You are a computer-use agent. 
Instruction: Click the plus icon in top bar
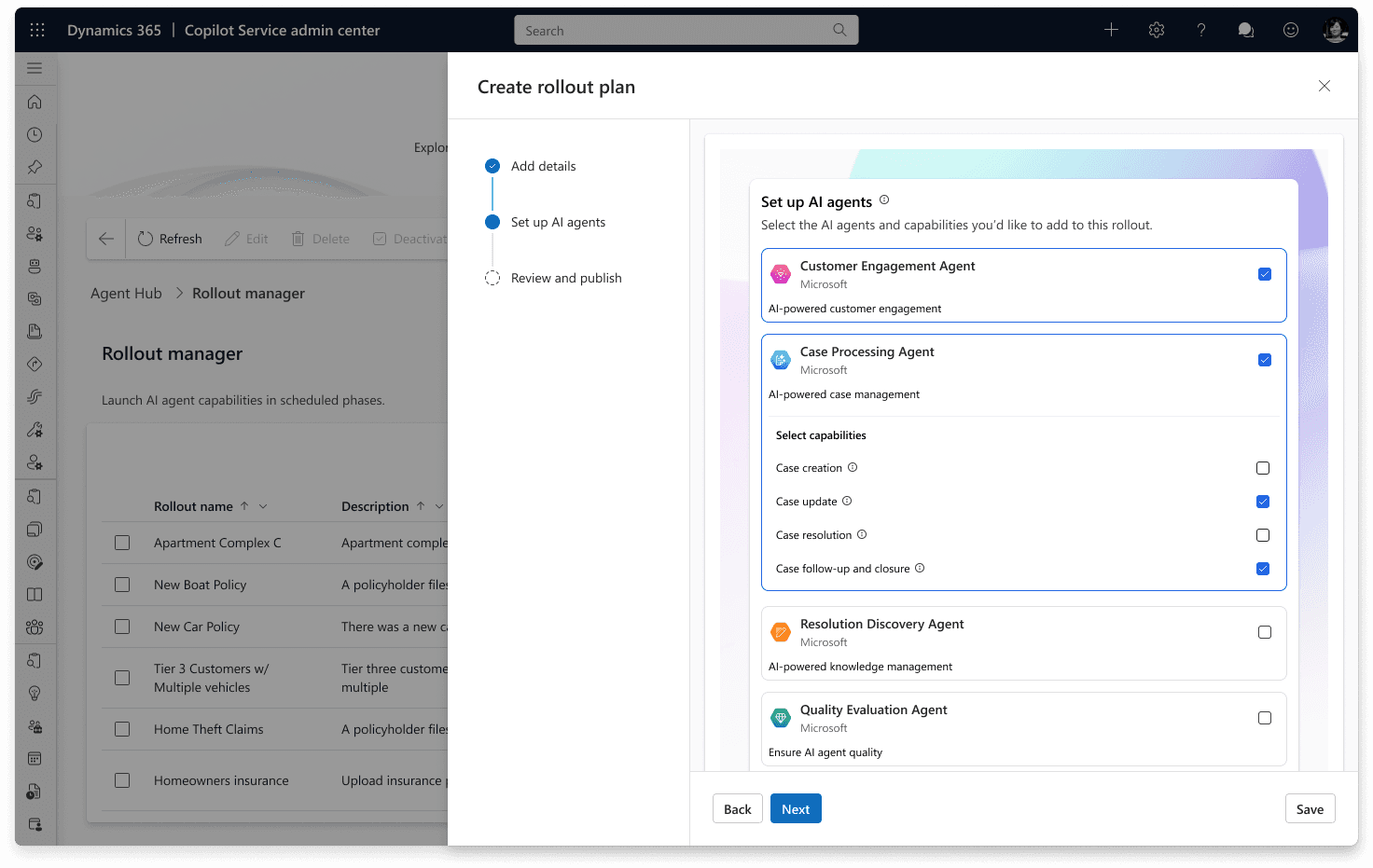[1111, 30]
